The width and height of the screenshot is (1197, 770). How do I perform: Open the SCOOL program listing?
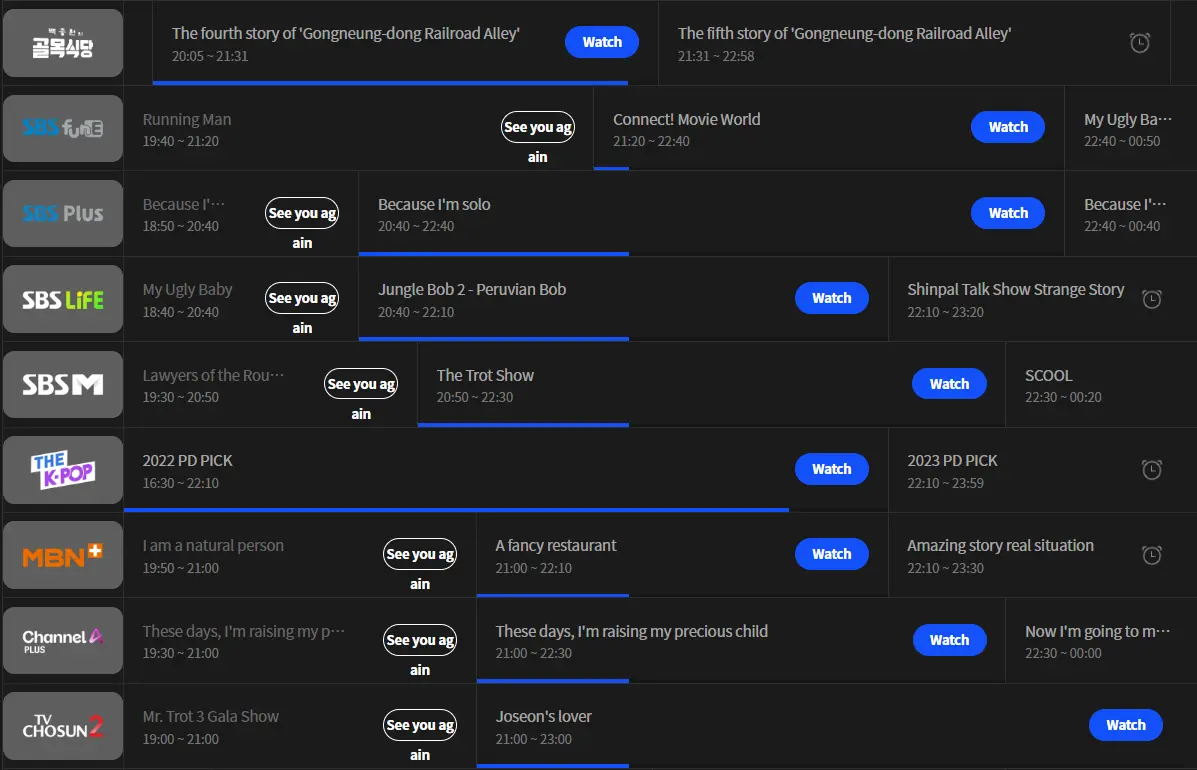click(x=1101, y=385)
